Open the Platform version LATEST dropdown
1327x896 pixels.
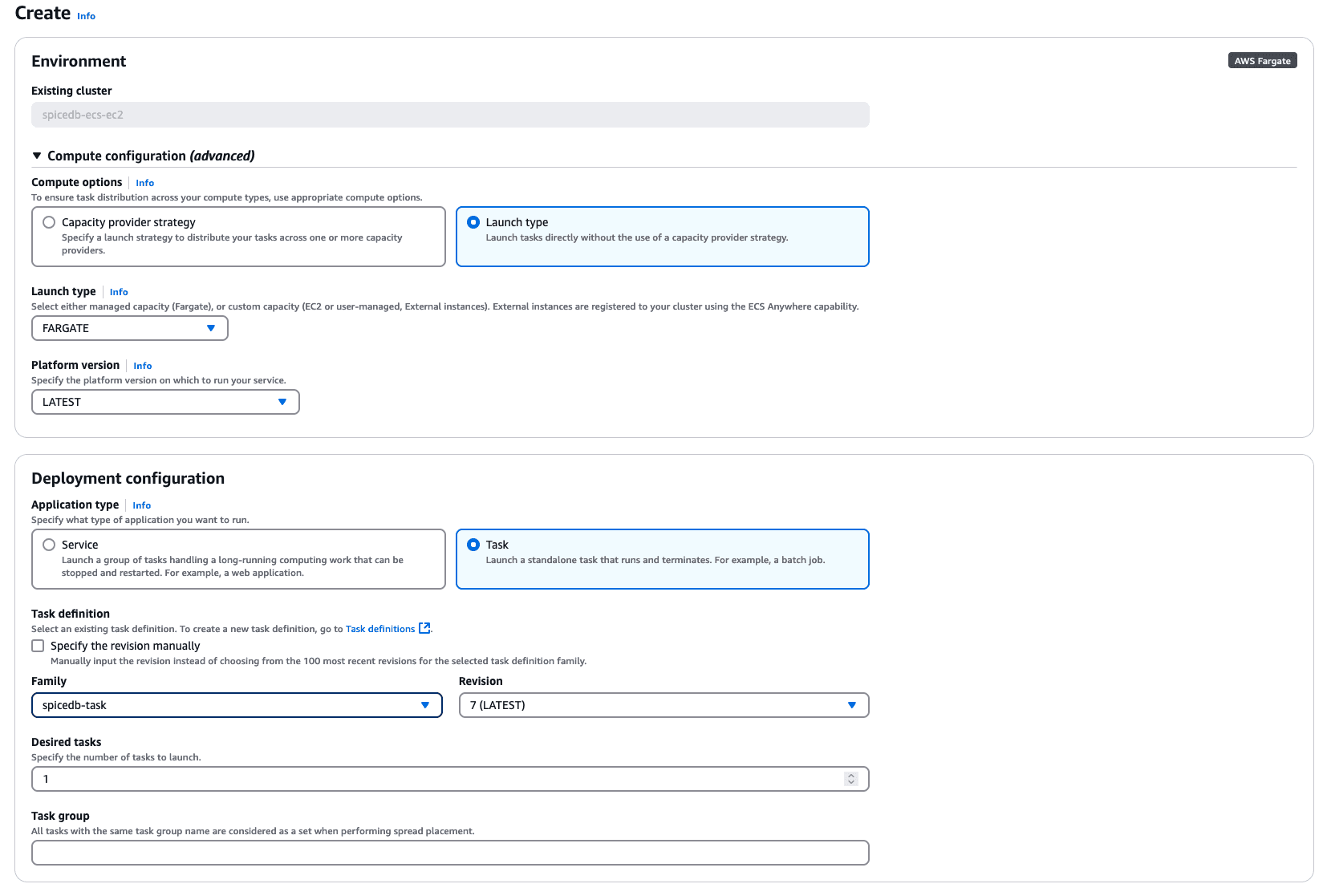165,402
